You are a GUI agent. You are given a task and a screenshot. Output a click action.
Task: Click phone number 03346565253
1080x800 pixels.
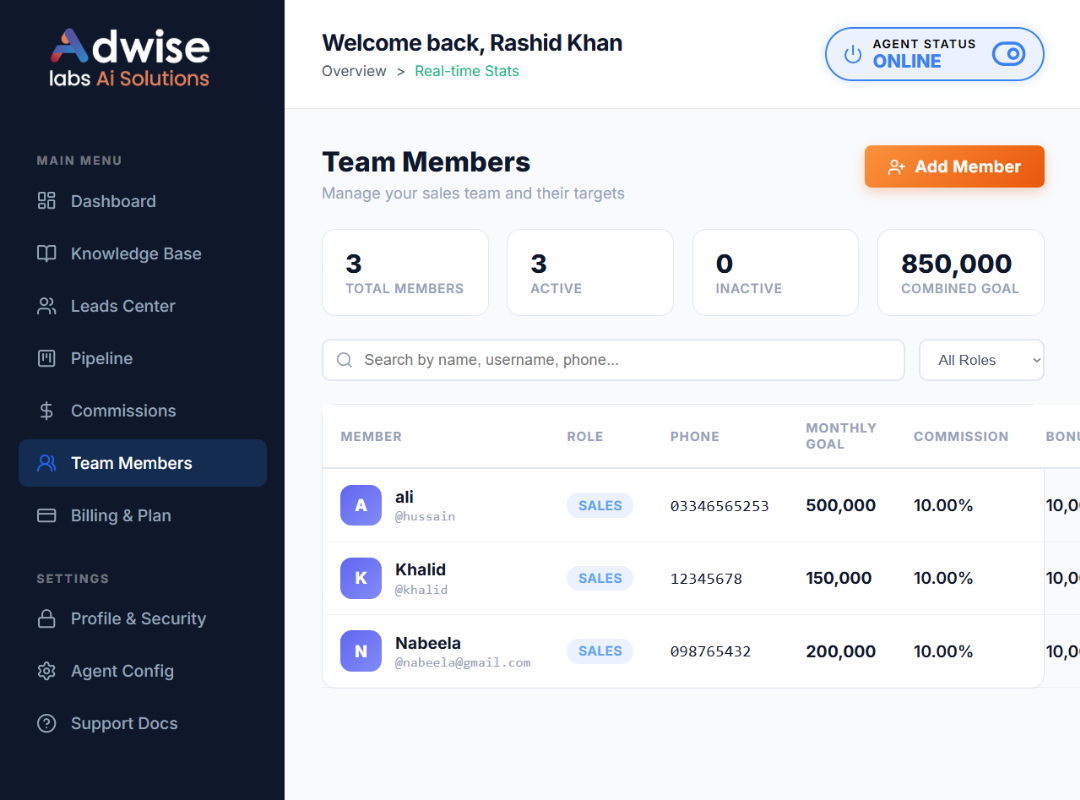click(719, 506)
